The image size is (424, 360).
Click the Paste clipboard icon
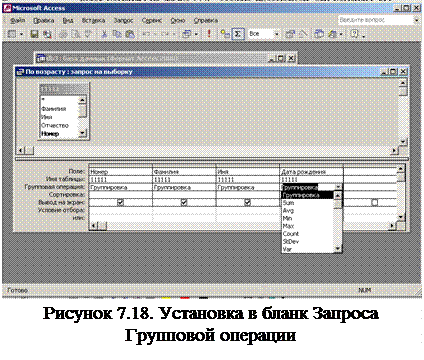pos(130,34)
